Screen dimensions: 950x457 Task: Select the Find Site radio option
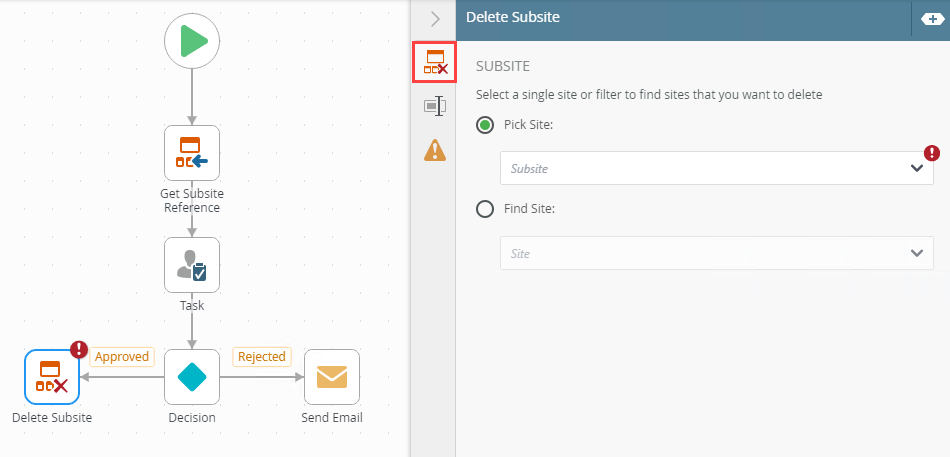(x=485, y=209)
